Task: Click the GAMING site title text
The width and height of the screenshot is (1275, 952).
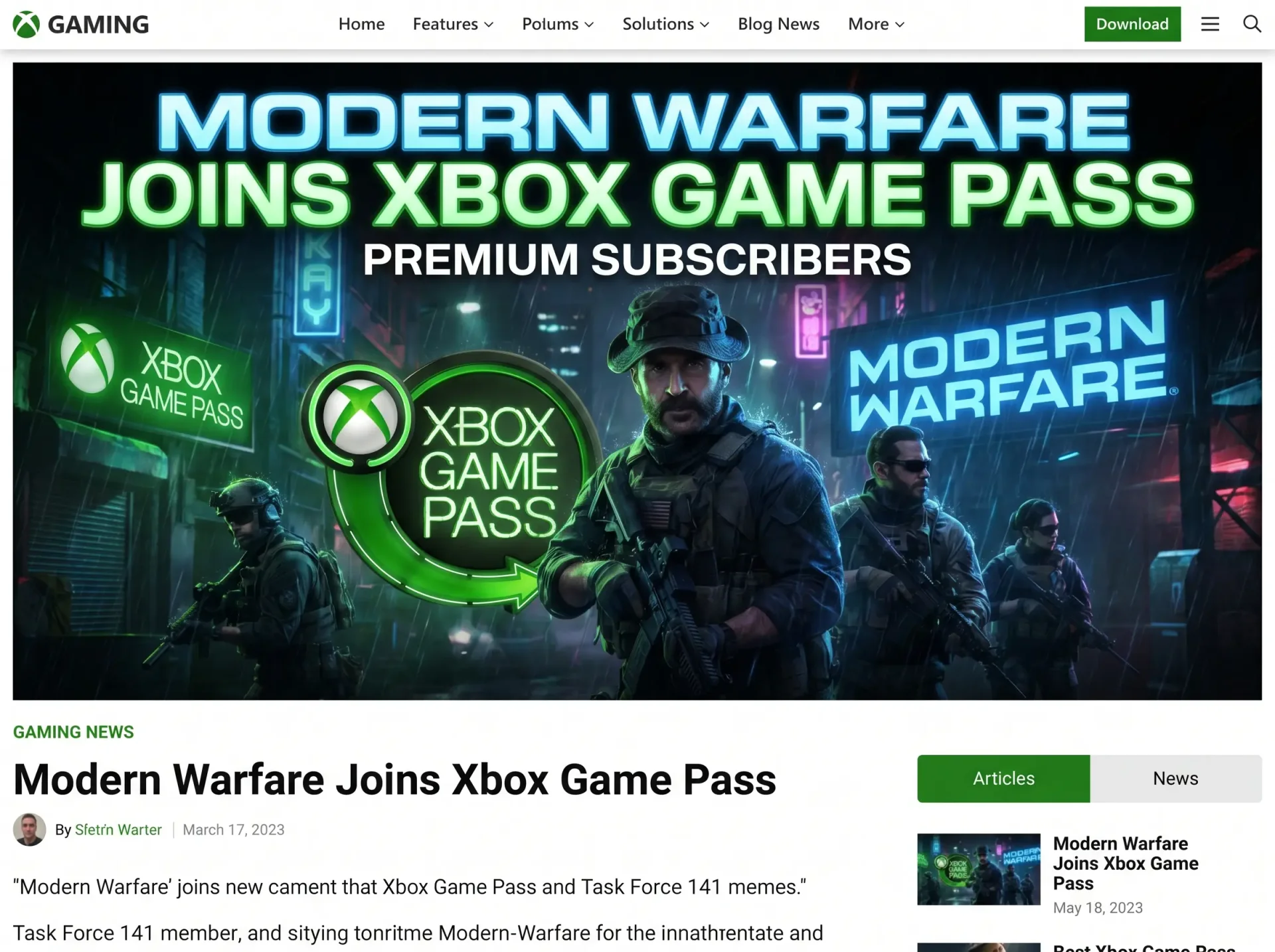Action: click(x=98, y=25)
